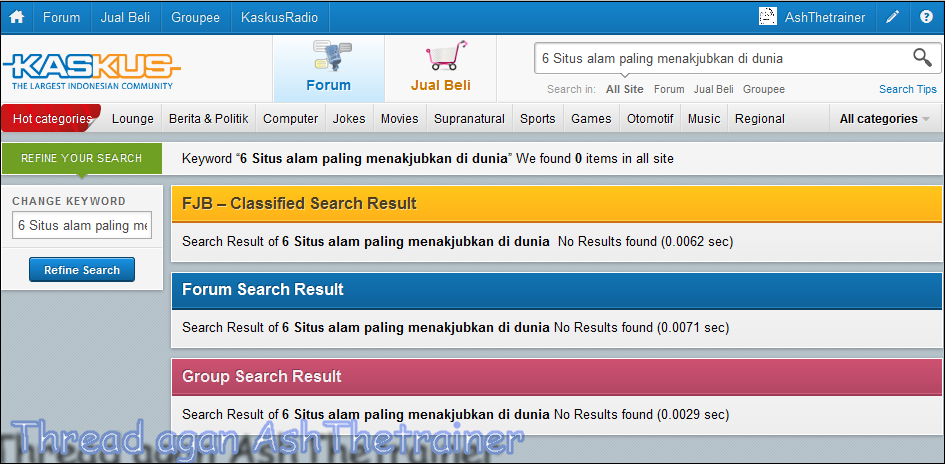The width and height of the screenshot is (945, 464).
Task: Click the Hot categories label
Action: (52, 119)
